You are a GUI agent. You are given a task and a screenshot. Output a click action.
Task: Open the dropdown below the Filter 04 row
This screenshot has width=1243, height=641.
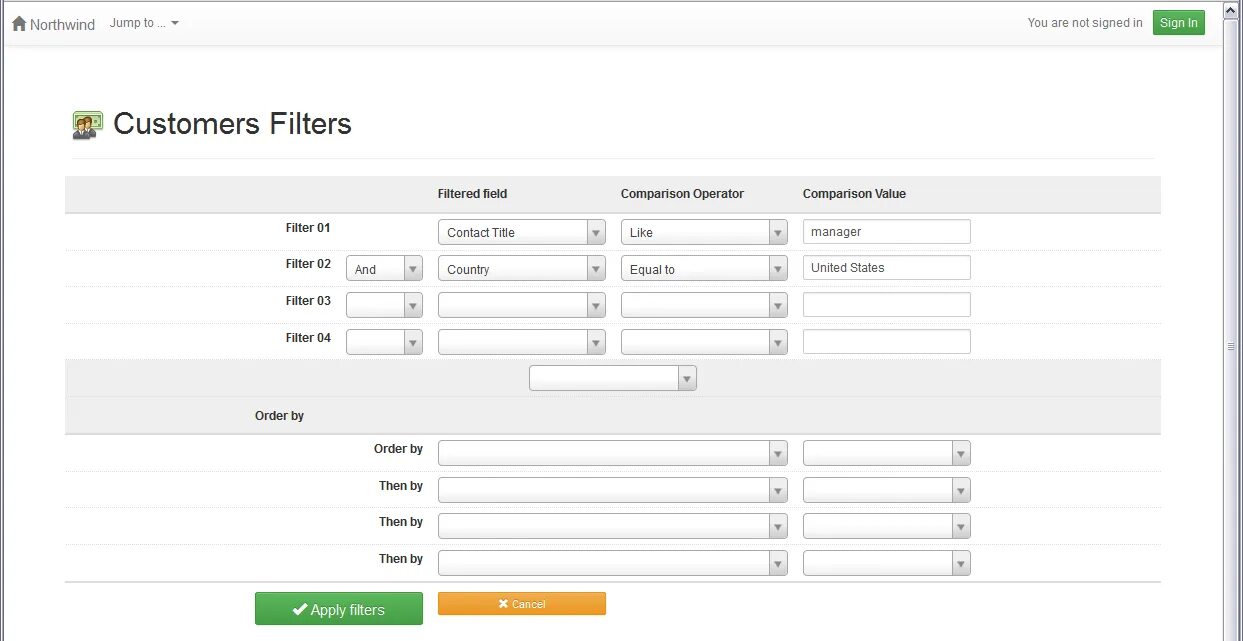pos(612,378)
